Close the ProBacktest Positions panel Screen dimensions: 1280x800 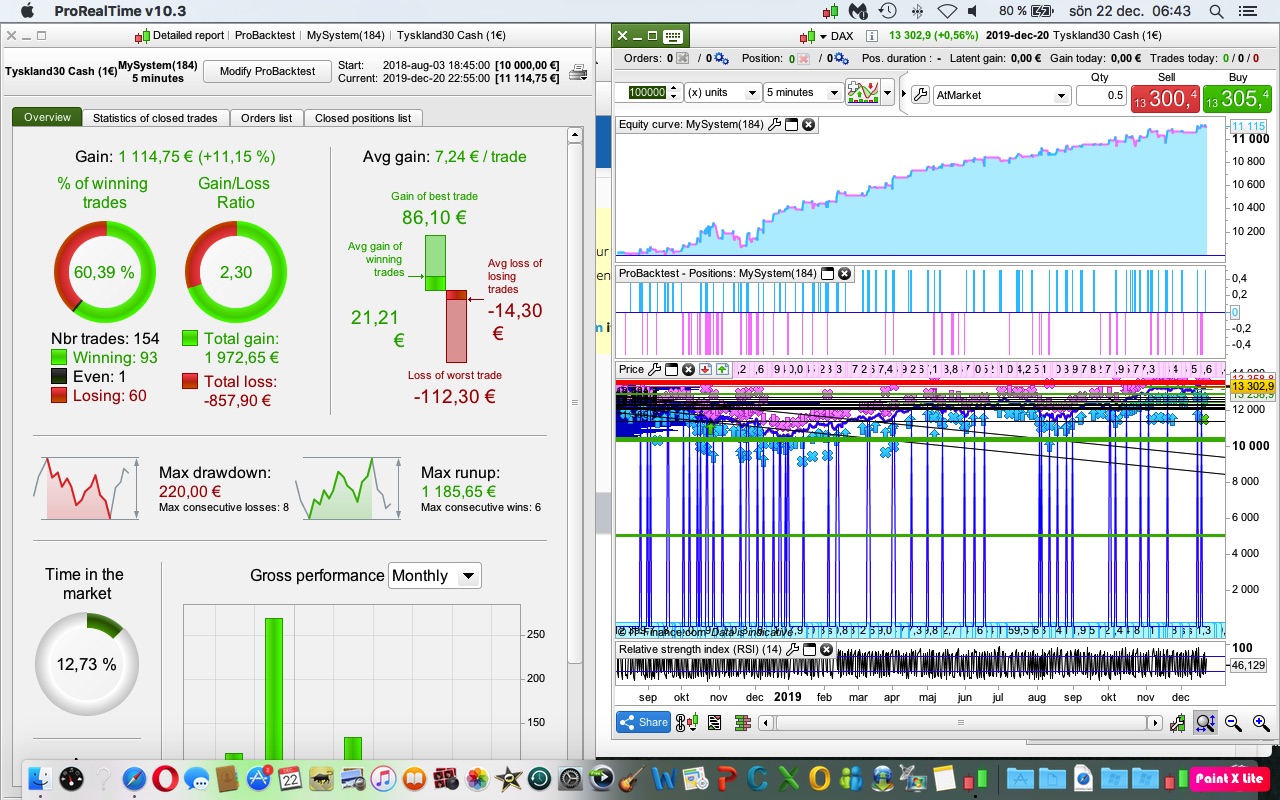coord(844,273)
